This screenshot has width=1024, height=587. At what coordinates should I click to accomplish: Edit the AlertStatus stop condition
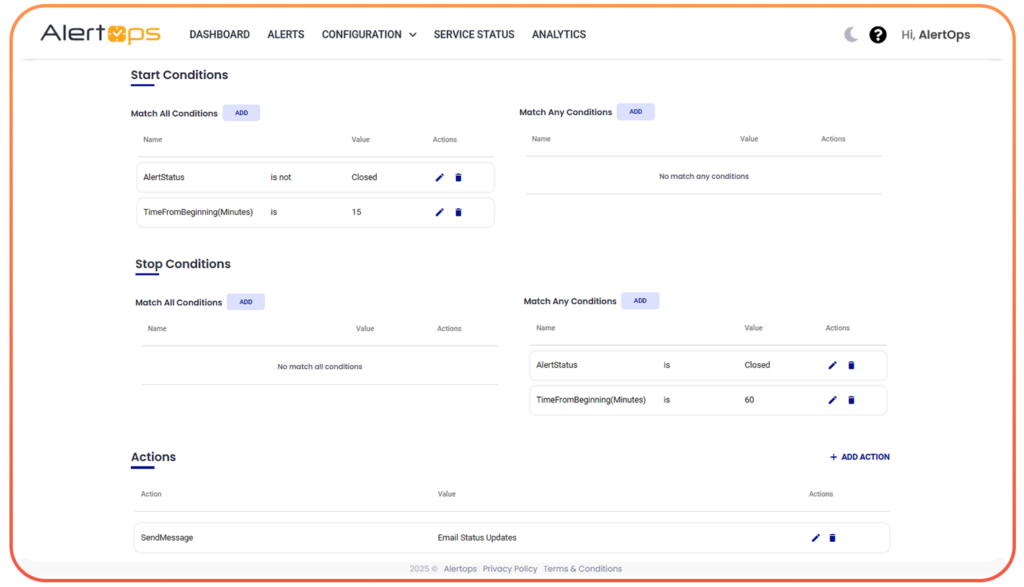832,365
